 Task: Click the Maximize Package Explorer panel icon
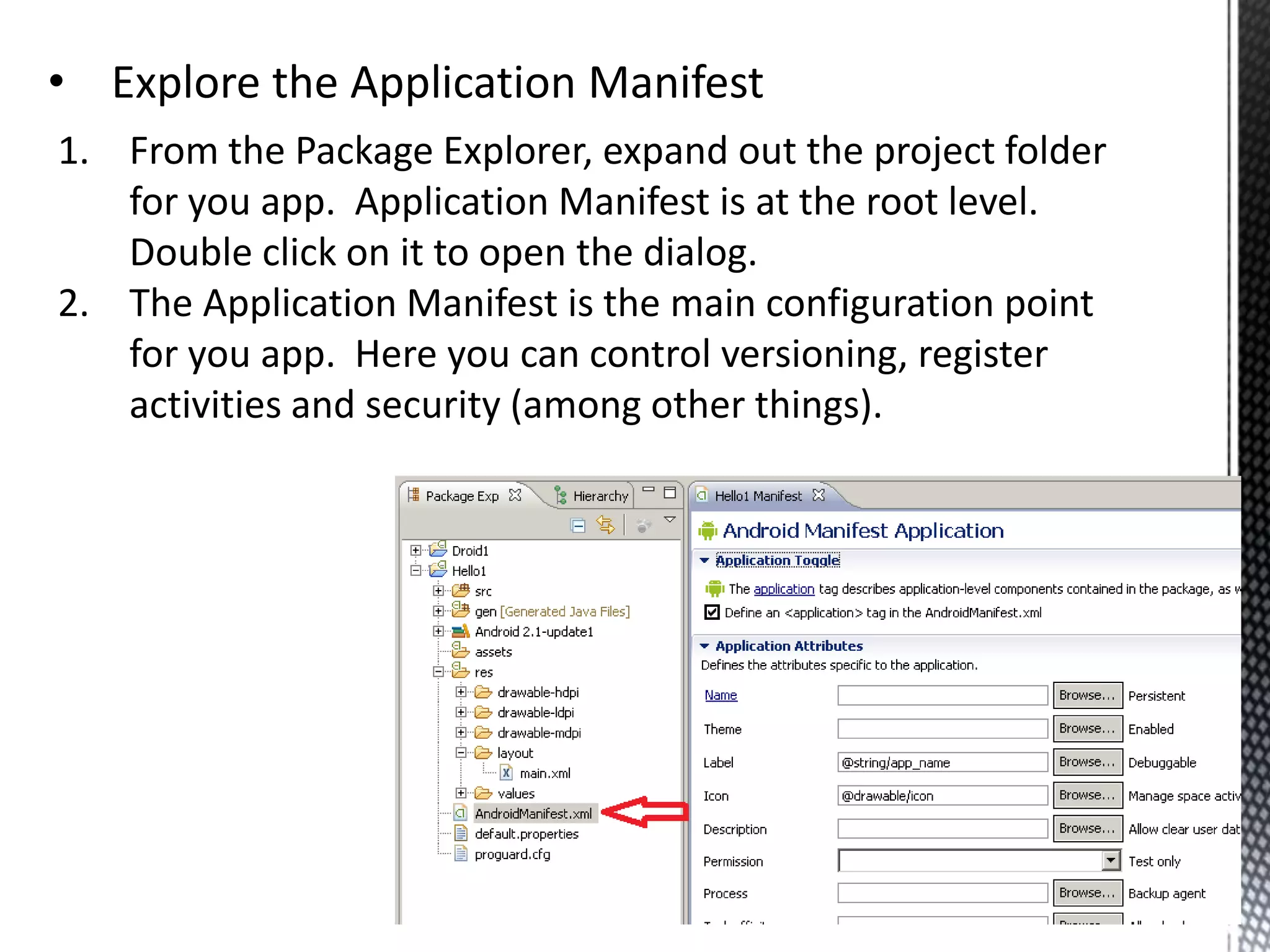(670, 493)
